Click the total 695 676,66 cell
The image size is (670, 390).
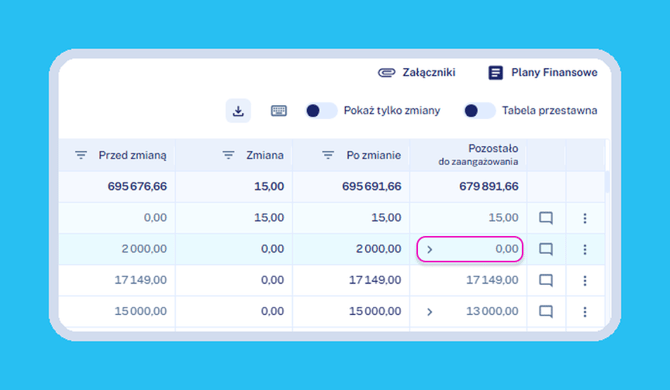click(117, 187)
